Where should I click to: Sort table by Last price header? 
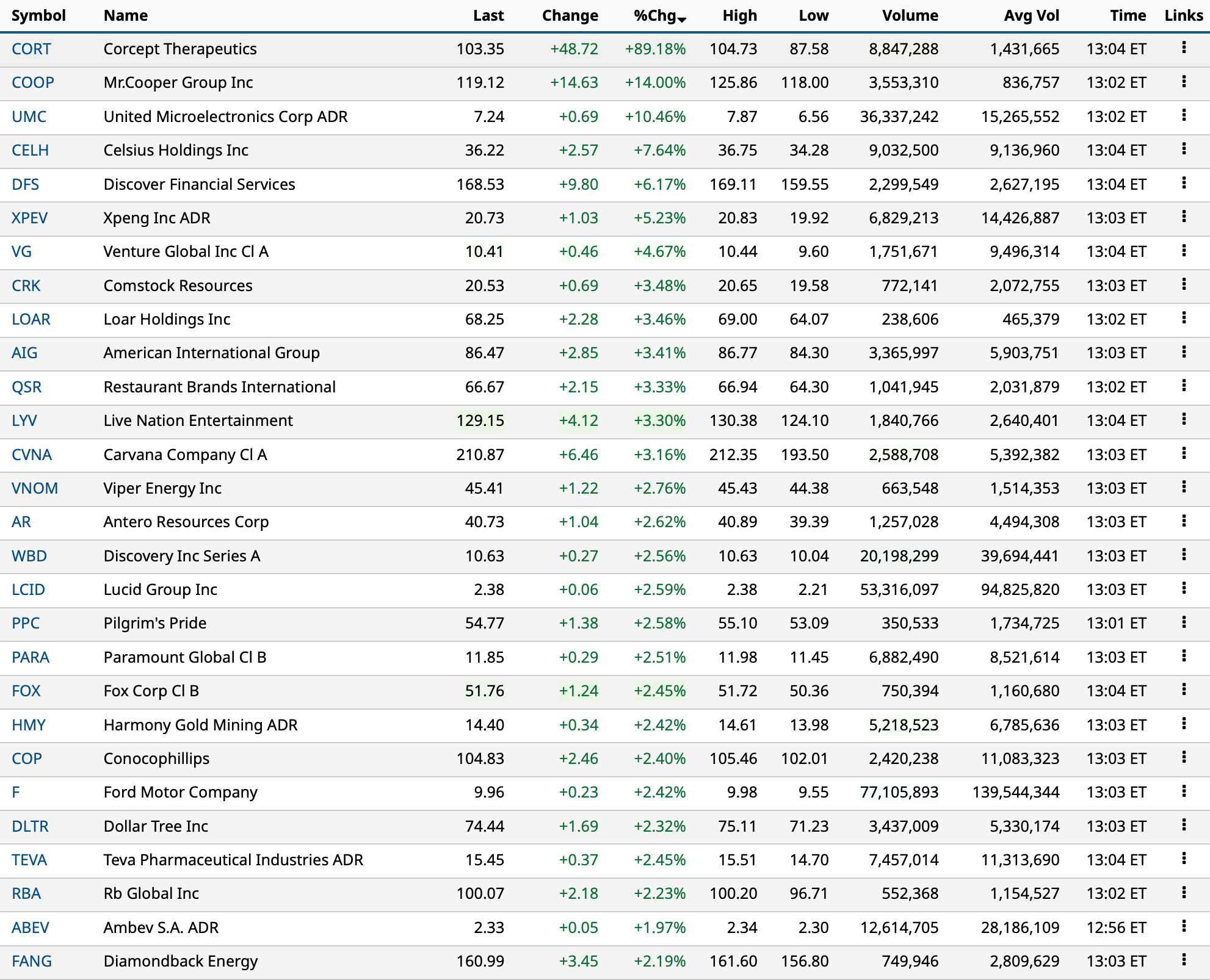pyautogui.click(x=488, y=16)
